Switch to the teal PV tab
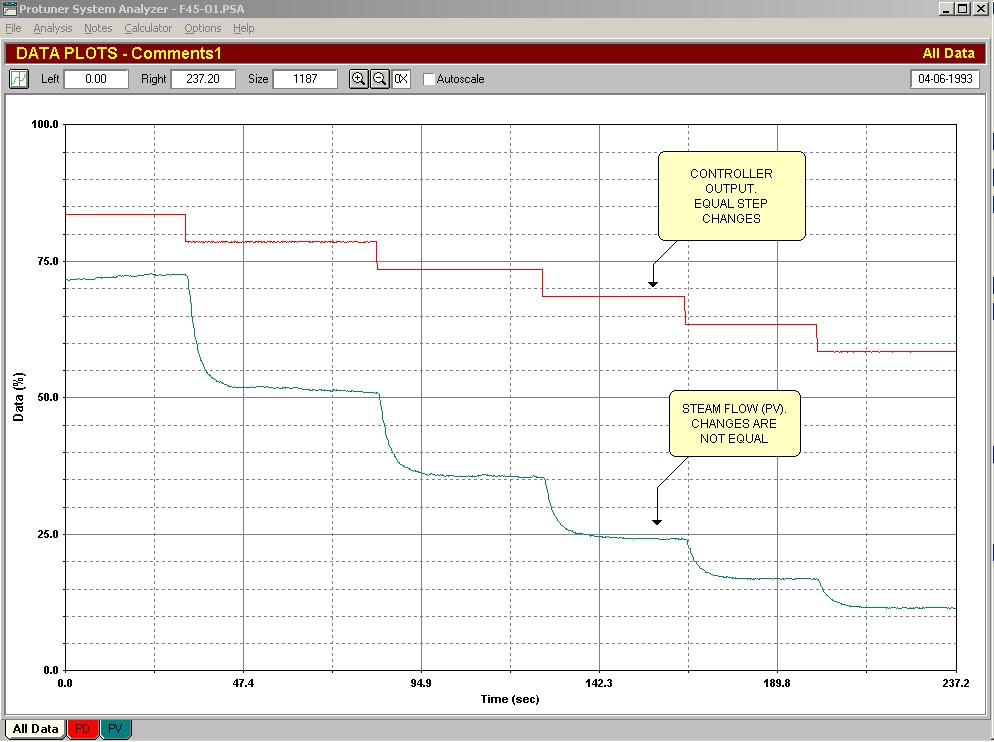This screenshot has height=742, width=994. (116, 729)
